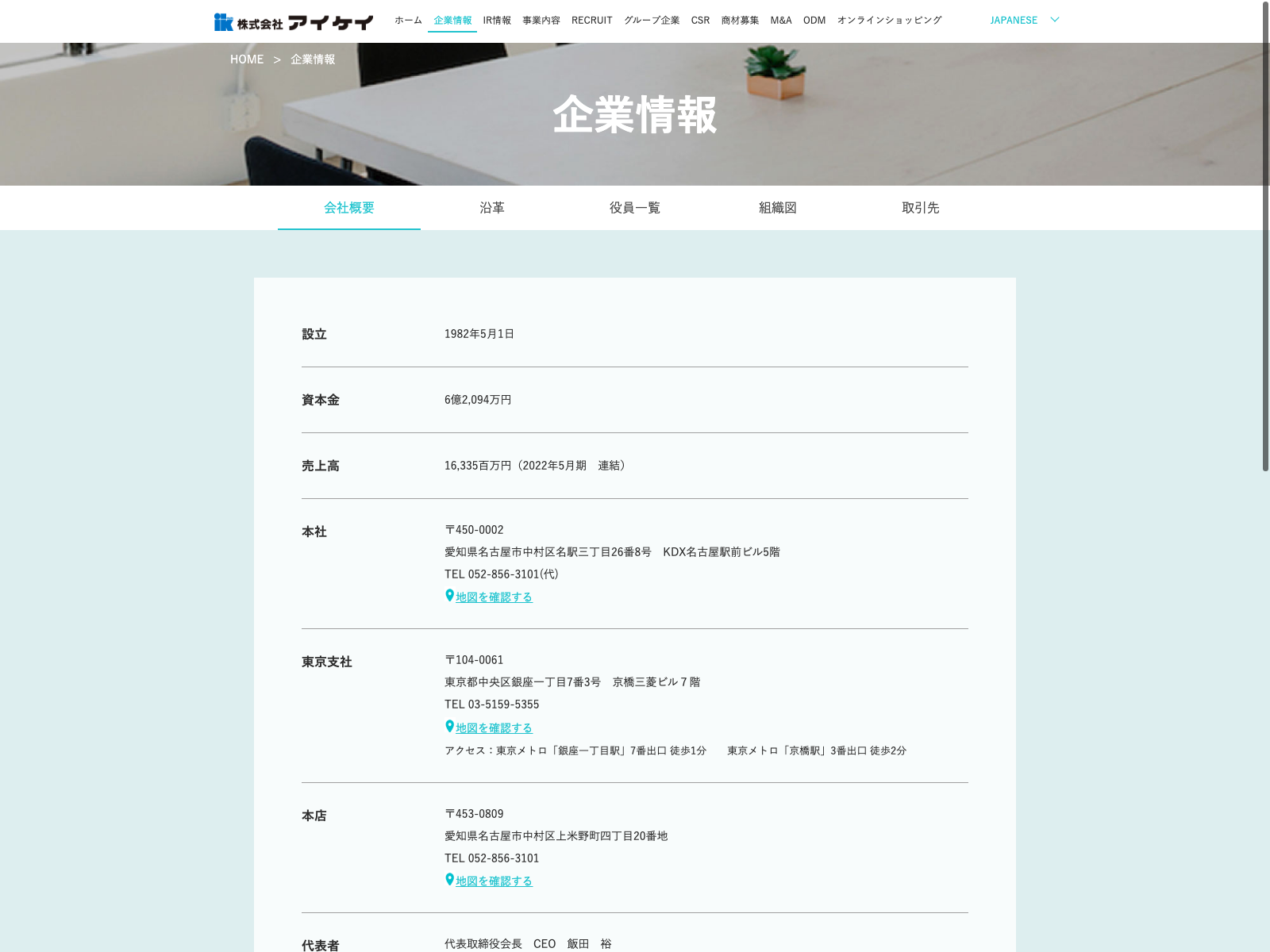This screenshot has height=952, width=1270.
Task: Switch to the 沿革 tab
Action: [492, 208]
